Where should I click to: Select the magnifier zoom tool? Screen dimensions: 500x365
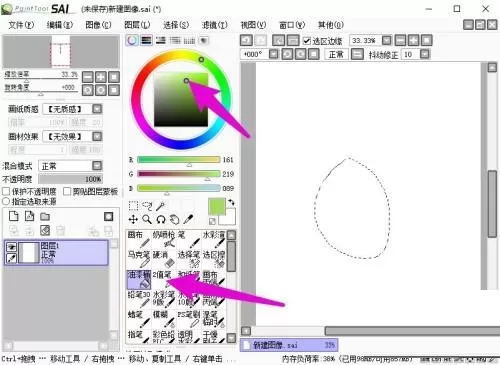click(x=147, y=219)
